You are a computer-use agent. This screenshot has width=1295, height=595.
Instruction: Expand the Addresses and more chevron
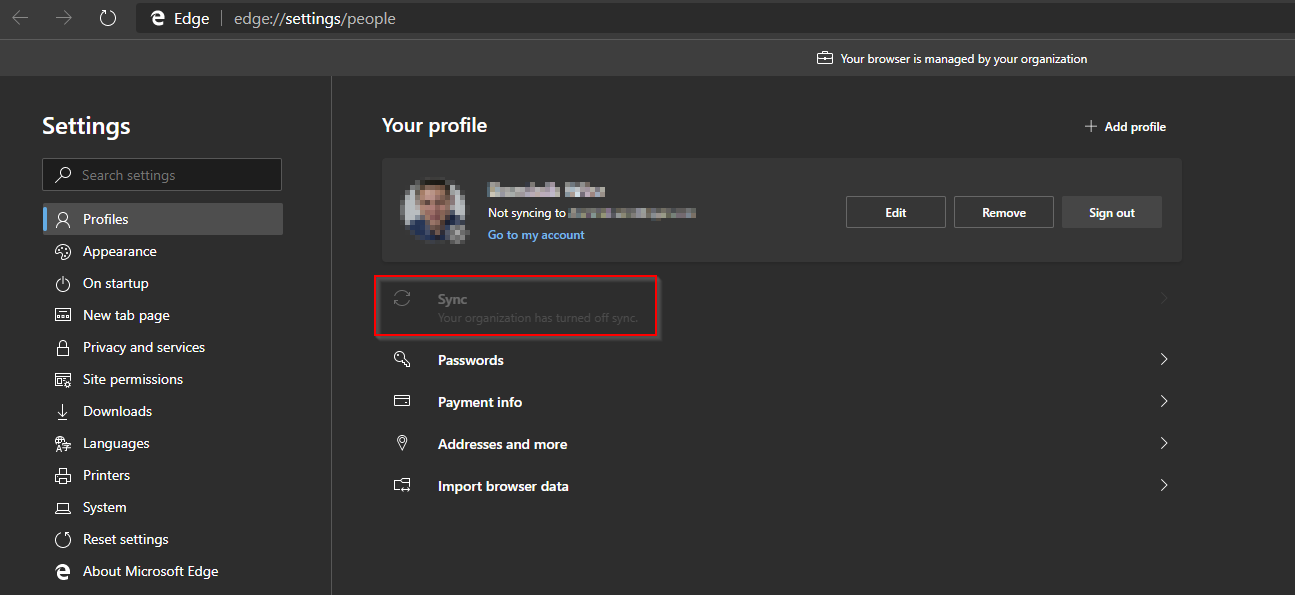[1163, 443]
